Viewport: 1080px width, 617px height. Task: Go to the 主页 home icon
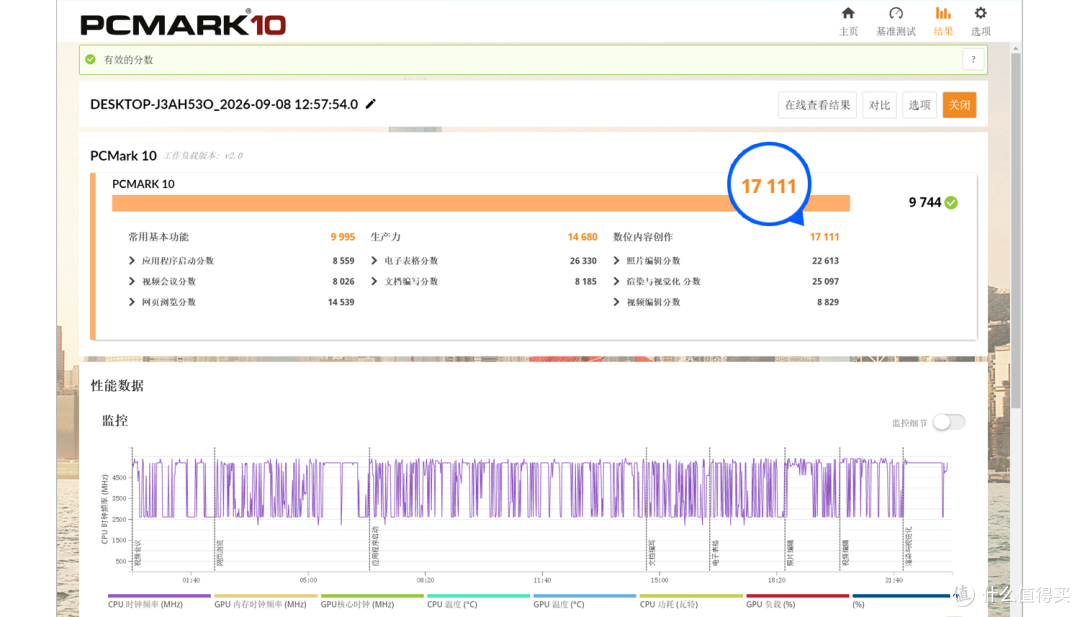pos(848,13)
